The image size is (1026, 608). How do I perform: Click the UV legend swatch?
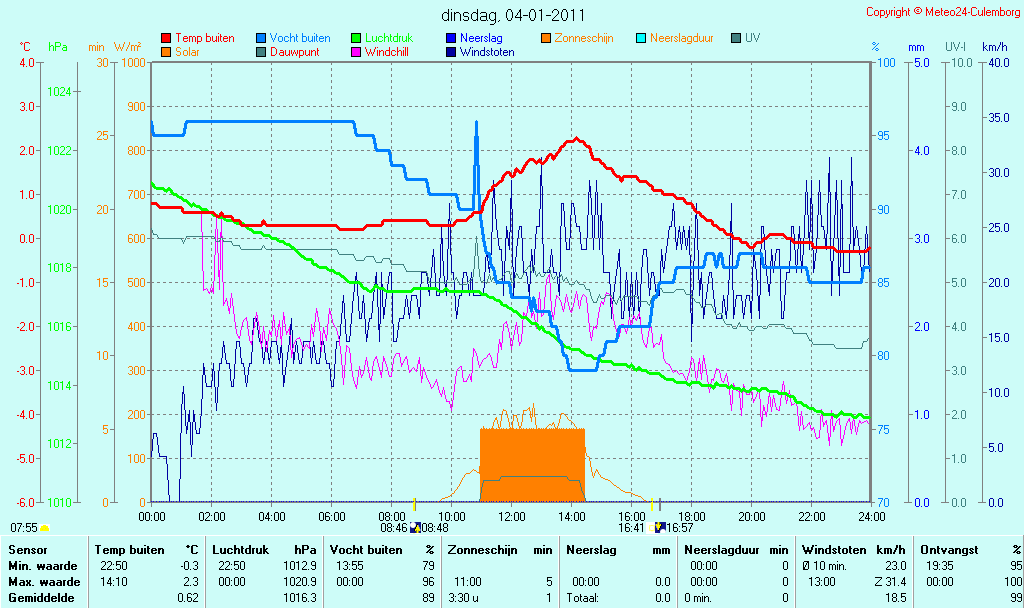tap(735, 39)
